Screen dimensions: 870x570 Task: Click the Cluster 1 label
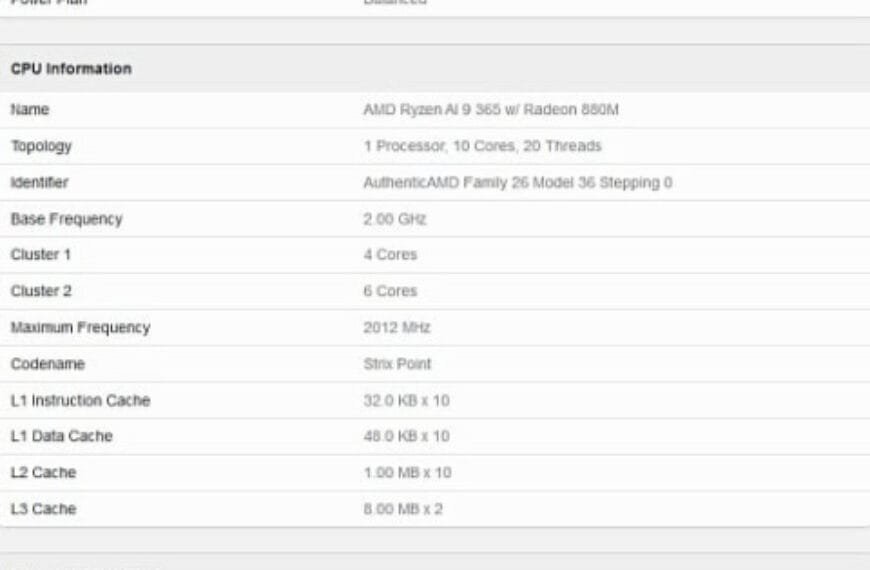point(41,255)
